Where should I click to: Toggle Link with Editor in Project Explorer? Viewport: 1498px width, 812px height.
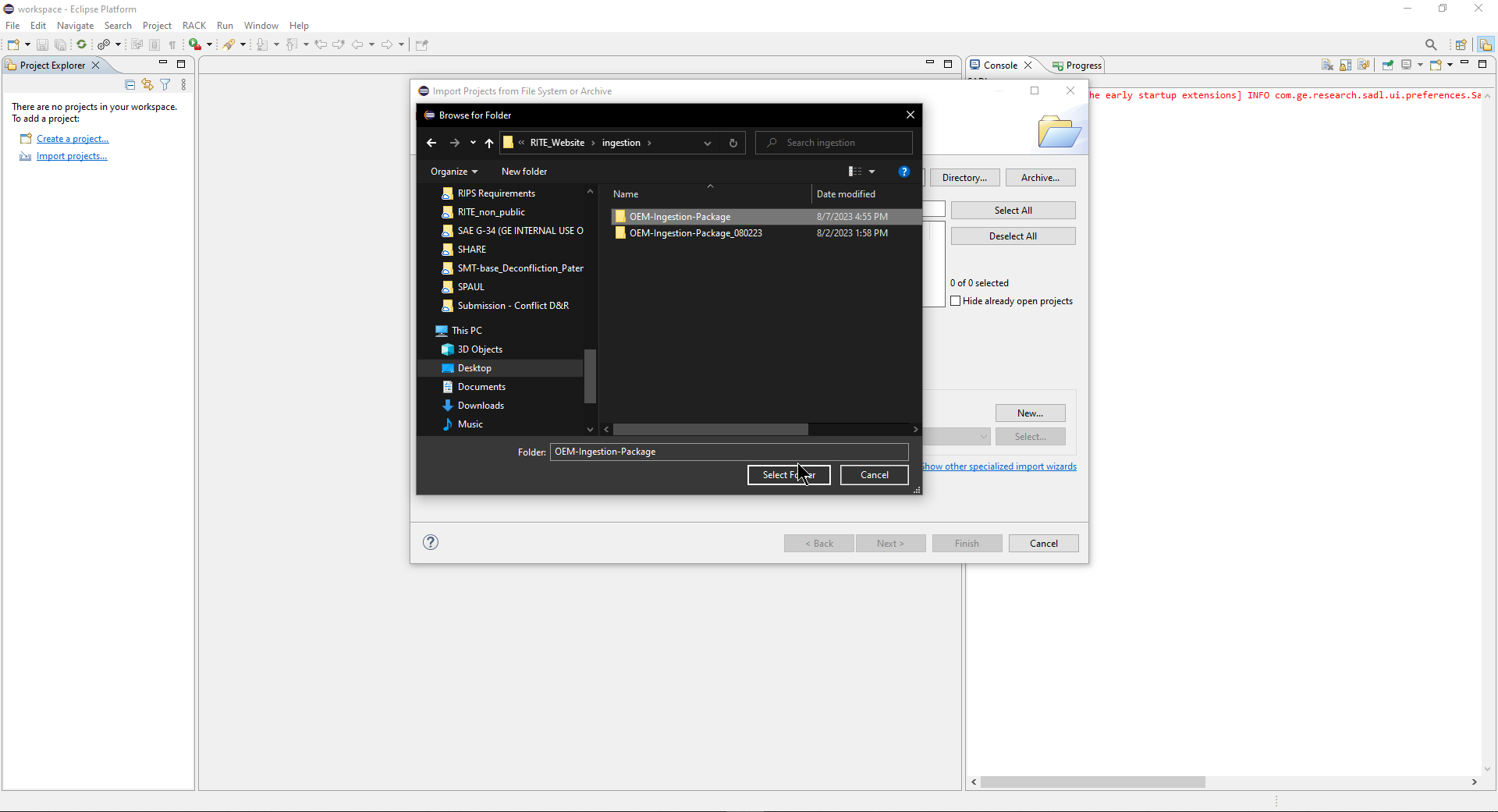click(x=147, y=84)
